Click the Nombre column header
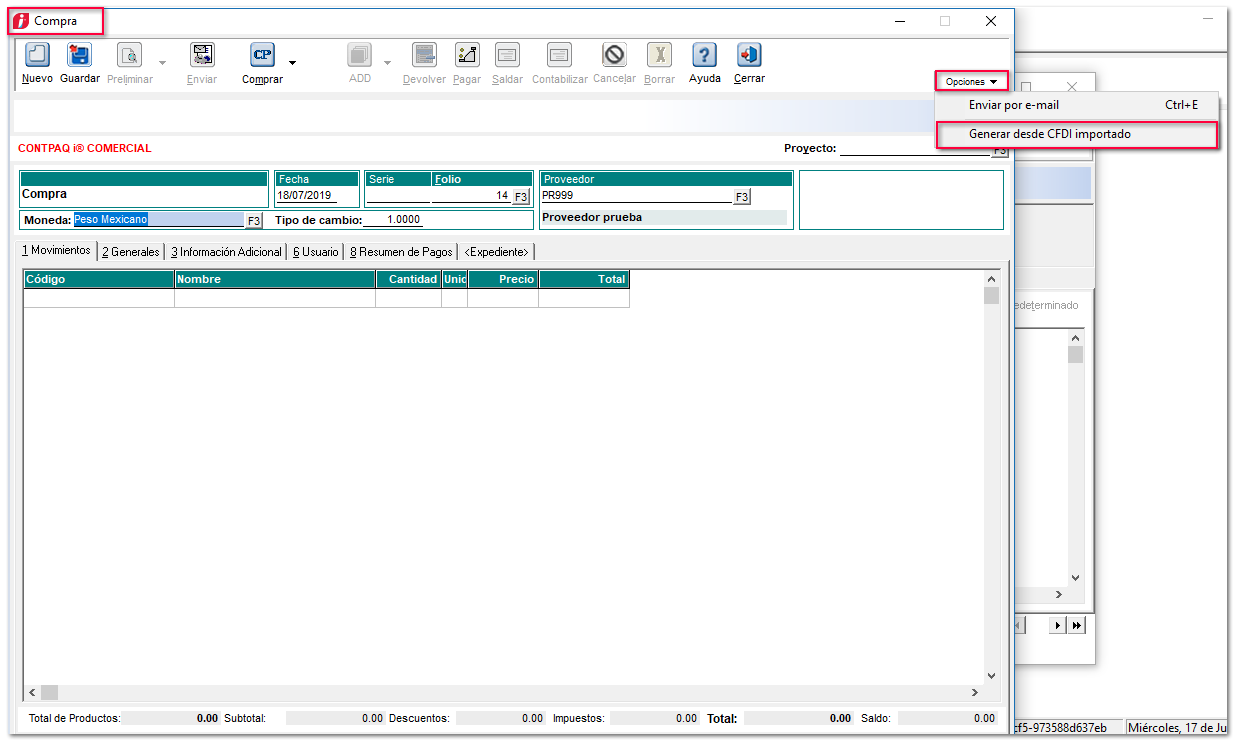1236x743 pixels. click(275, 280)
